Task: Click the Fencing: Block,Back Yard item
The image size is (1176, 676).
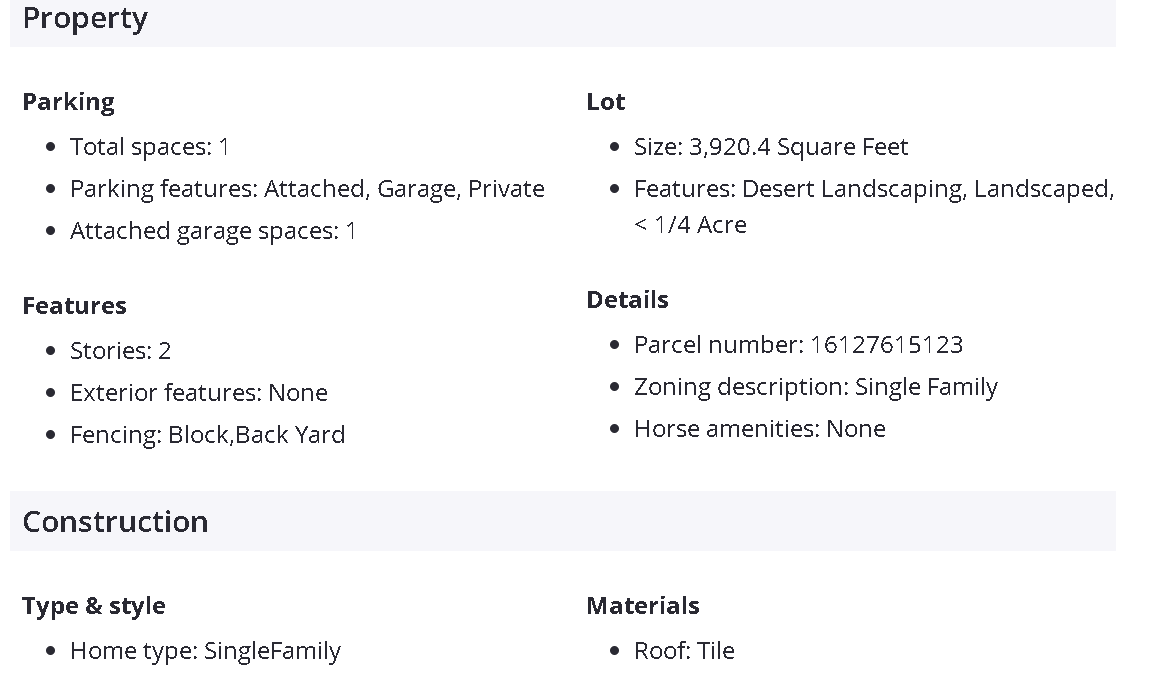Action: [207, 435]
